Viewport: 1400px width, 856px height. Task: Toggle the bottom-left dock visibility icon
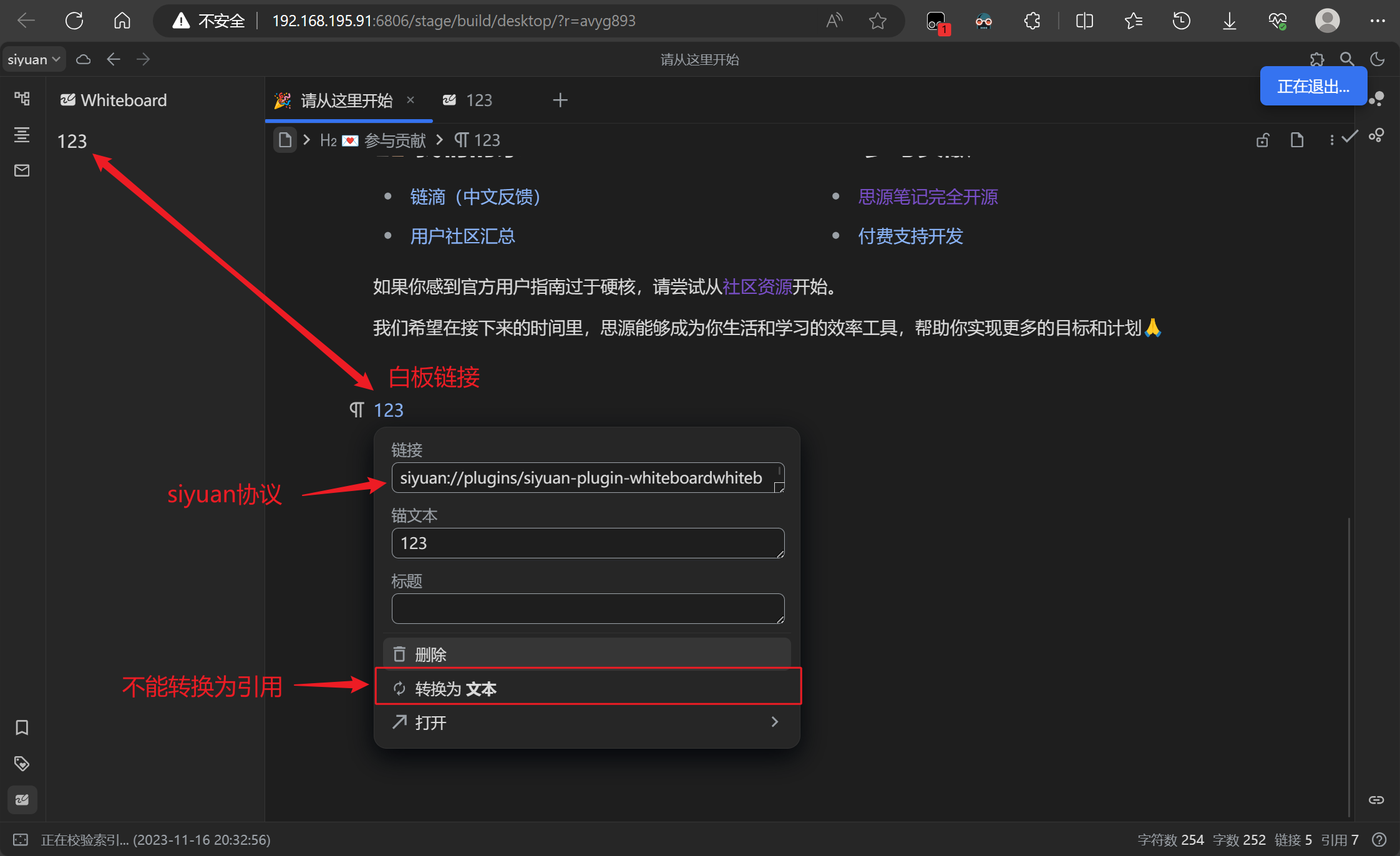click(x=21, y=840)
